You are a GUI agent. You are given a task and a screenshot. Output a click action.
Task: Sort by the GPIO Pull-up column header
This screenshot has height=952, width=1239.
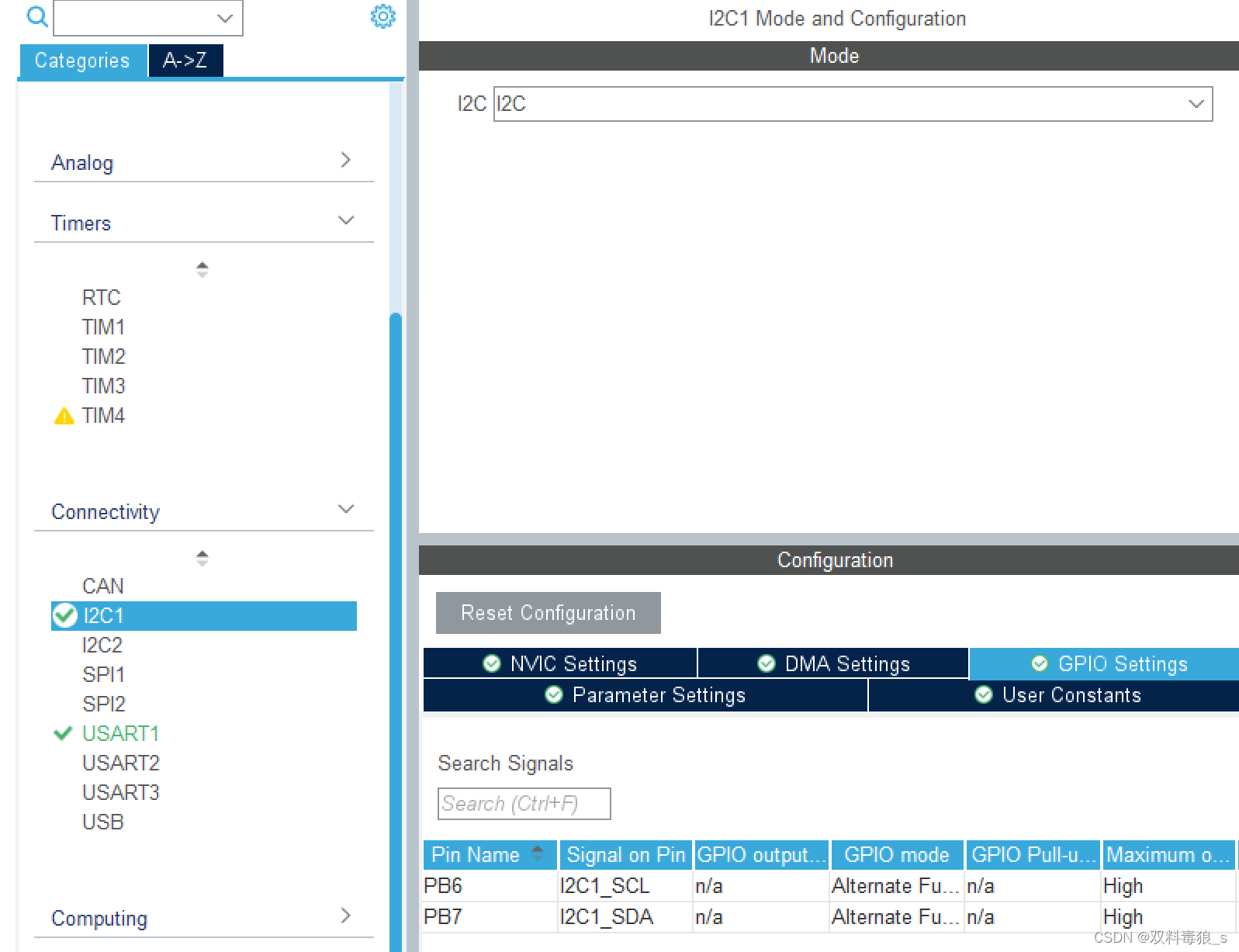click(x=1033, y=855)
